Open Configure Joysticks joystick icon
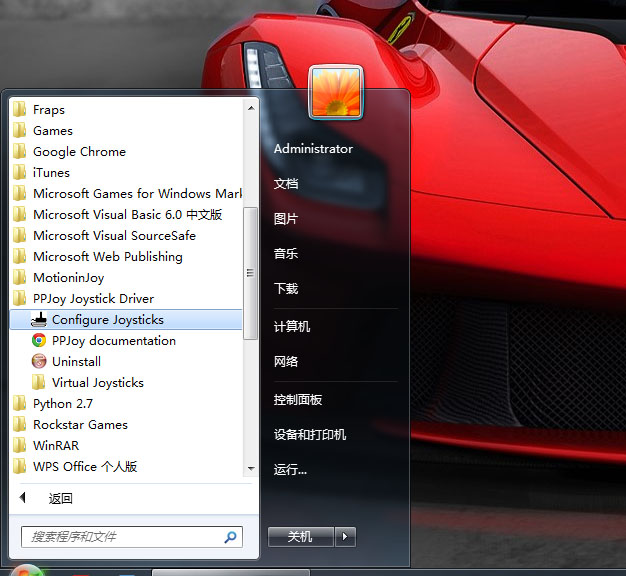This screenshot has width=626, height=576. tap(39, 320)
